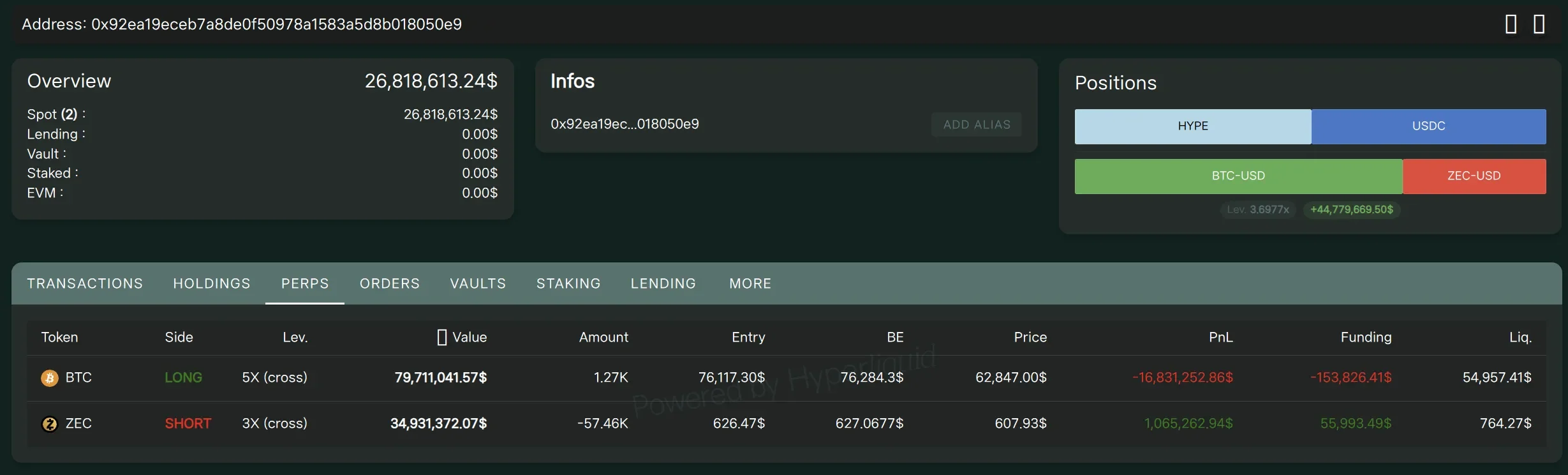Click BTC value 79,711,041.57$
Image resolution: width=1568 pixels, height=475 pixels.
point(440,378)
